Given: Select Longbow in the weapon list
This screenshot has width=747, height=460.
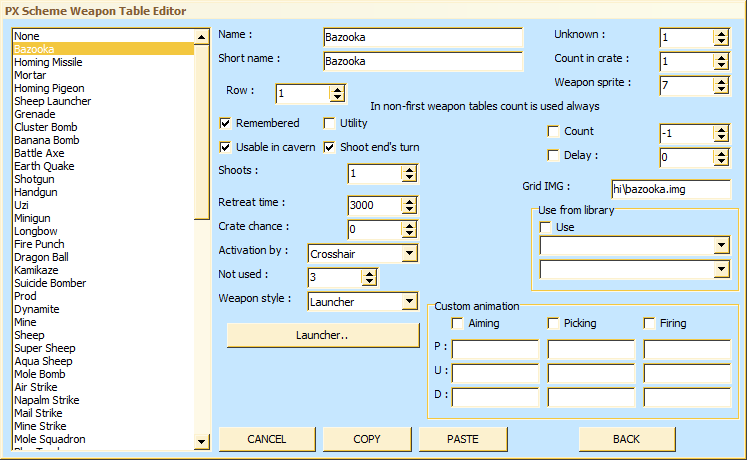Looking at the screenshot, I should pyautogui.click(x=103, y=231).
